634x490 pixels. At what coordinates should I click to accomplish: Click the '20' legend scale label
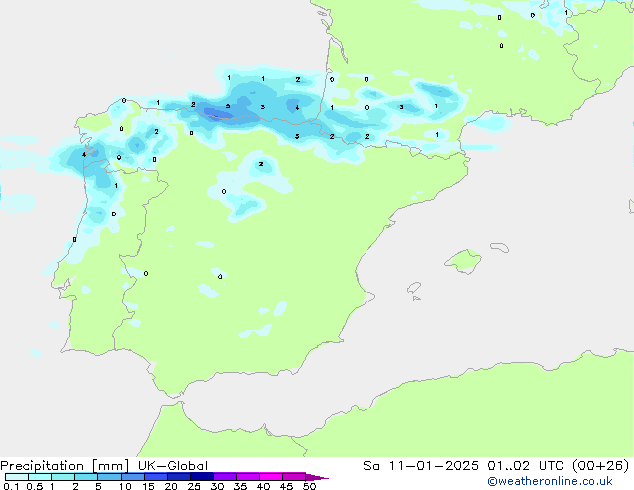[171, 486]
